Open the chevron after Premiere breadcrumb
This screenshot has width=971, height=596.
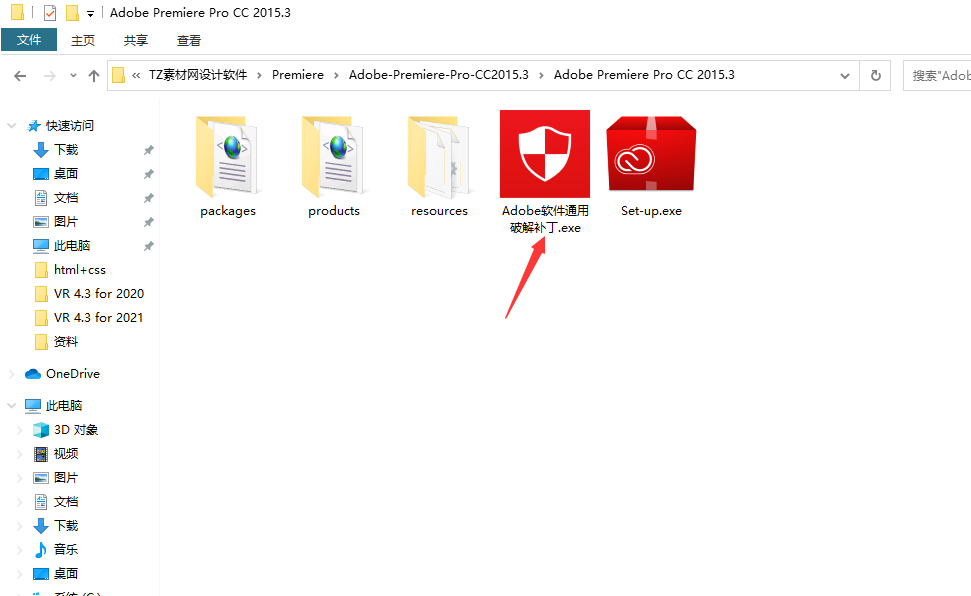[x=336, y=76]
